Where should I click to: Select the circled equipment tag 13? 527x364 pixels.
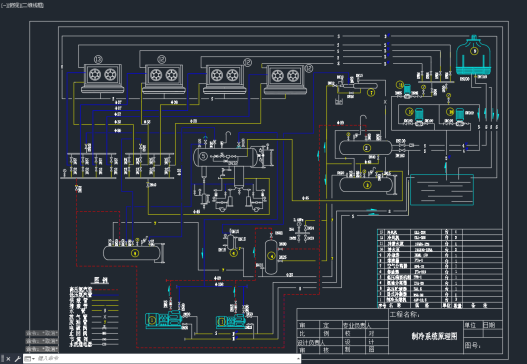(98, 59)
